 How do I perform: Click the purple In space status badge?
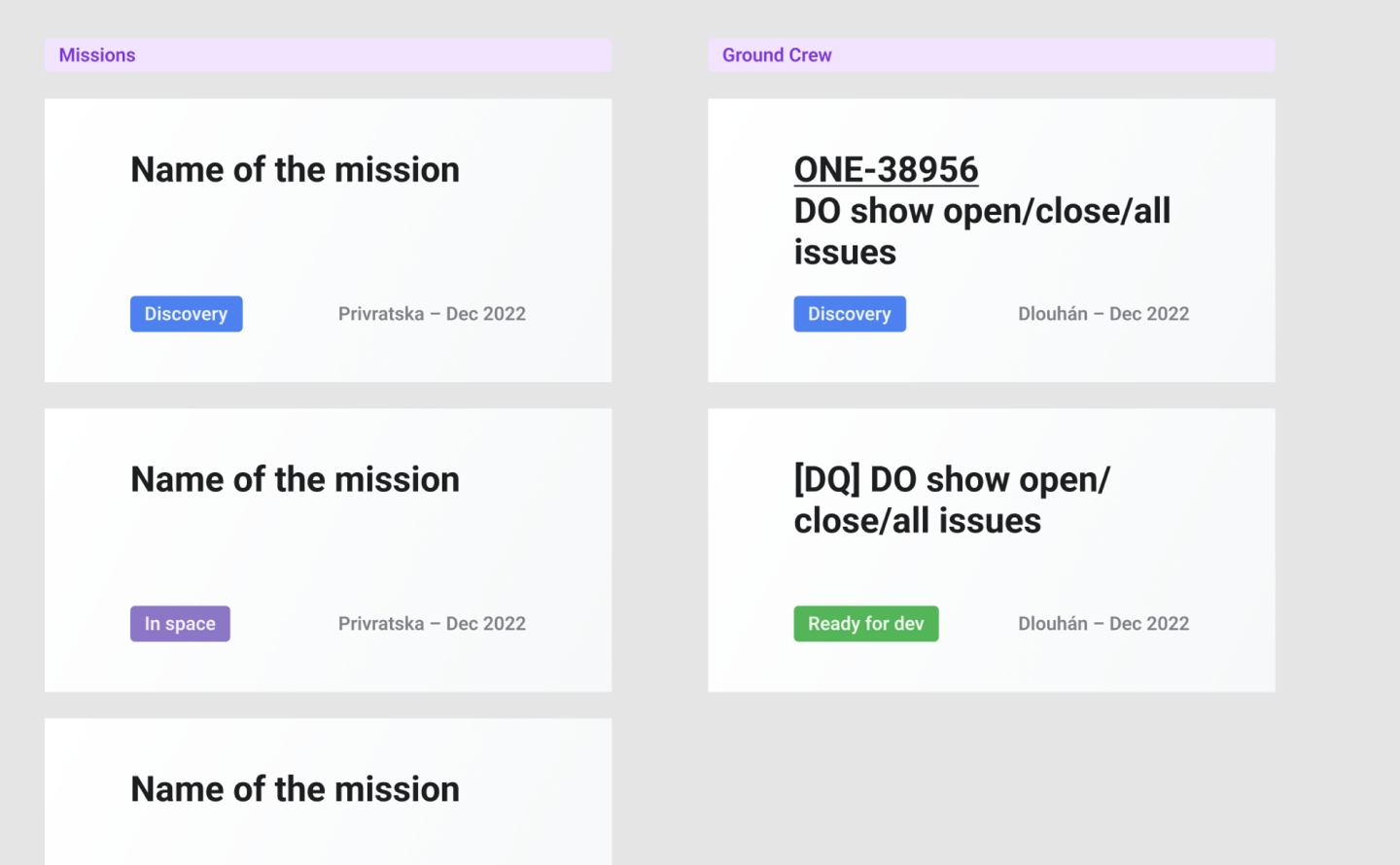[x=180, y=624]
